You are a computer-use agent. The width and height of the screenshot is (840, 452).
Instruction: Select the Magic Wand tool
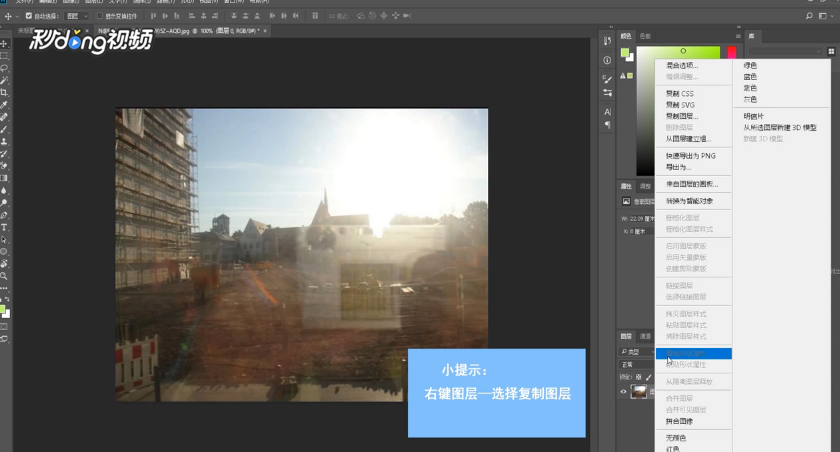click(4, 80)
